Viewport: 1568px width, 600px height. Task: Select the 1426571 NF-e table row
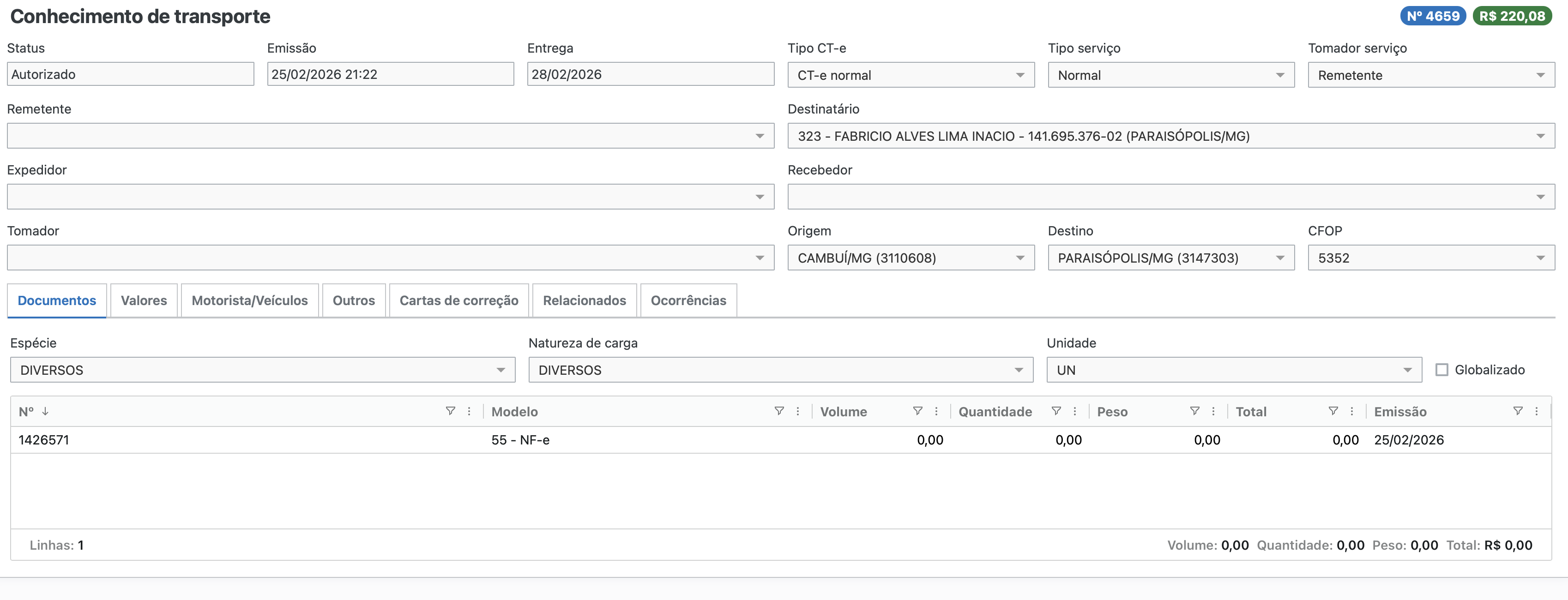[x=243, y=440]
